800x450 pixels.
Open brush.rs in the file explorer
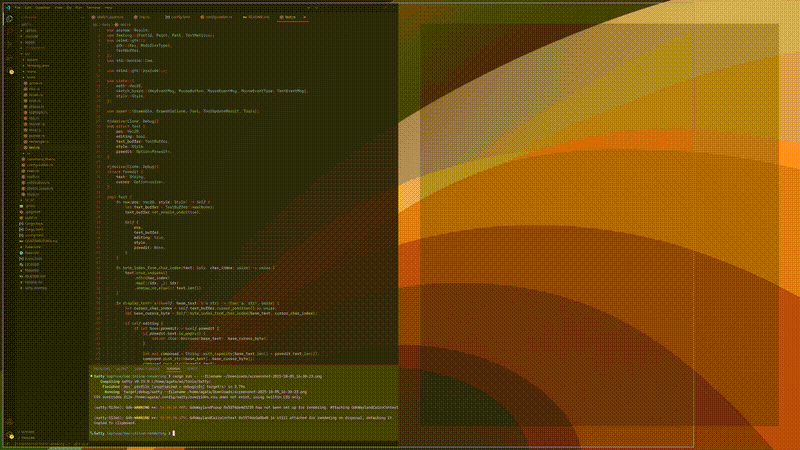point(35,95)
